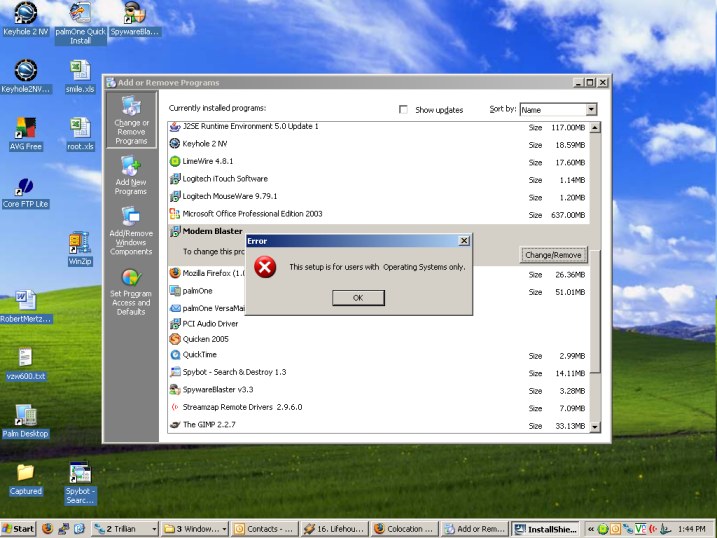717x538 pixels.
Task: Select Streamzap Remote Drivers 2.9.6.0 entry
Action: point(379,407)
